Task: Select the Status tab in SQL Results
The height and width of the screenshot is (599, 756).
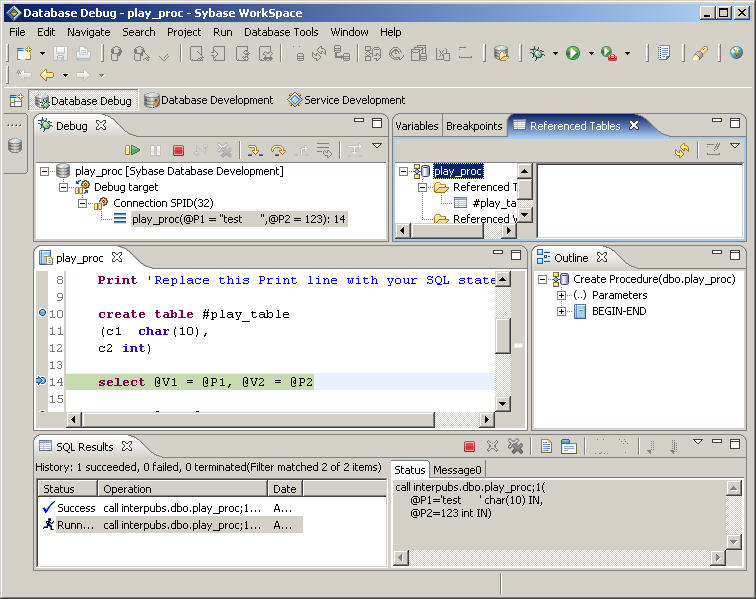Action: point(409,470)
